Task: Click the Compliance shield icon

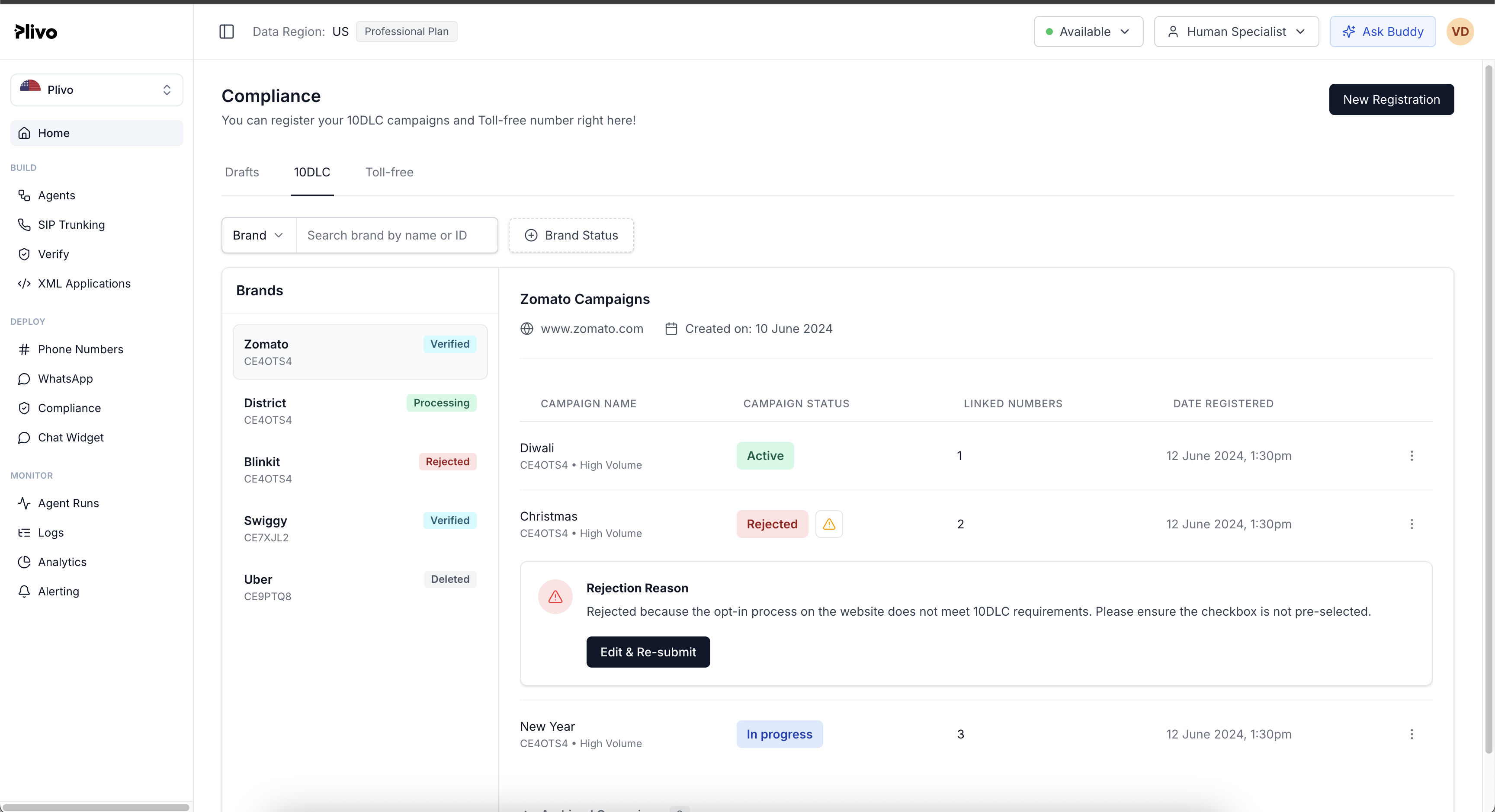Action: click(x=24, y=408)
